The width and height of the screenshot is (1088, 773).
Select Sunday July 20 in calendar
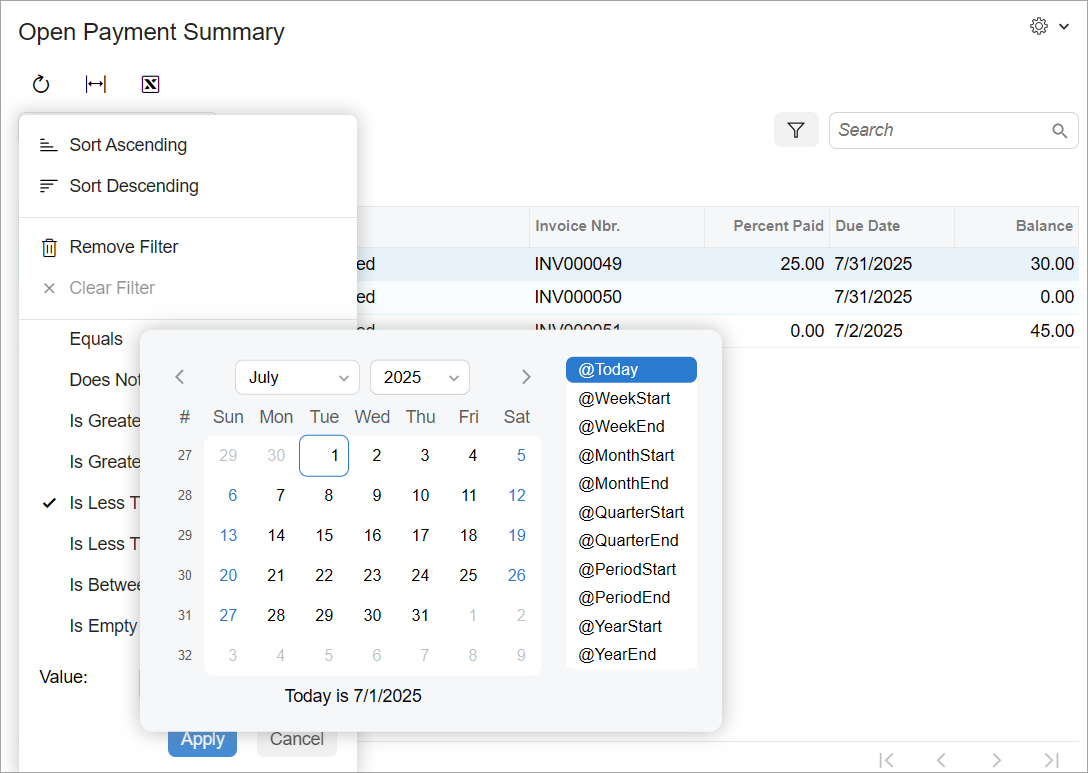(x=228, y=575)
